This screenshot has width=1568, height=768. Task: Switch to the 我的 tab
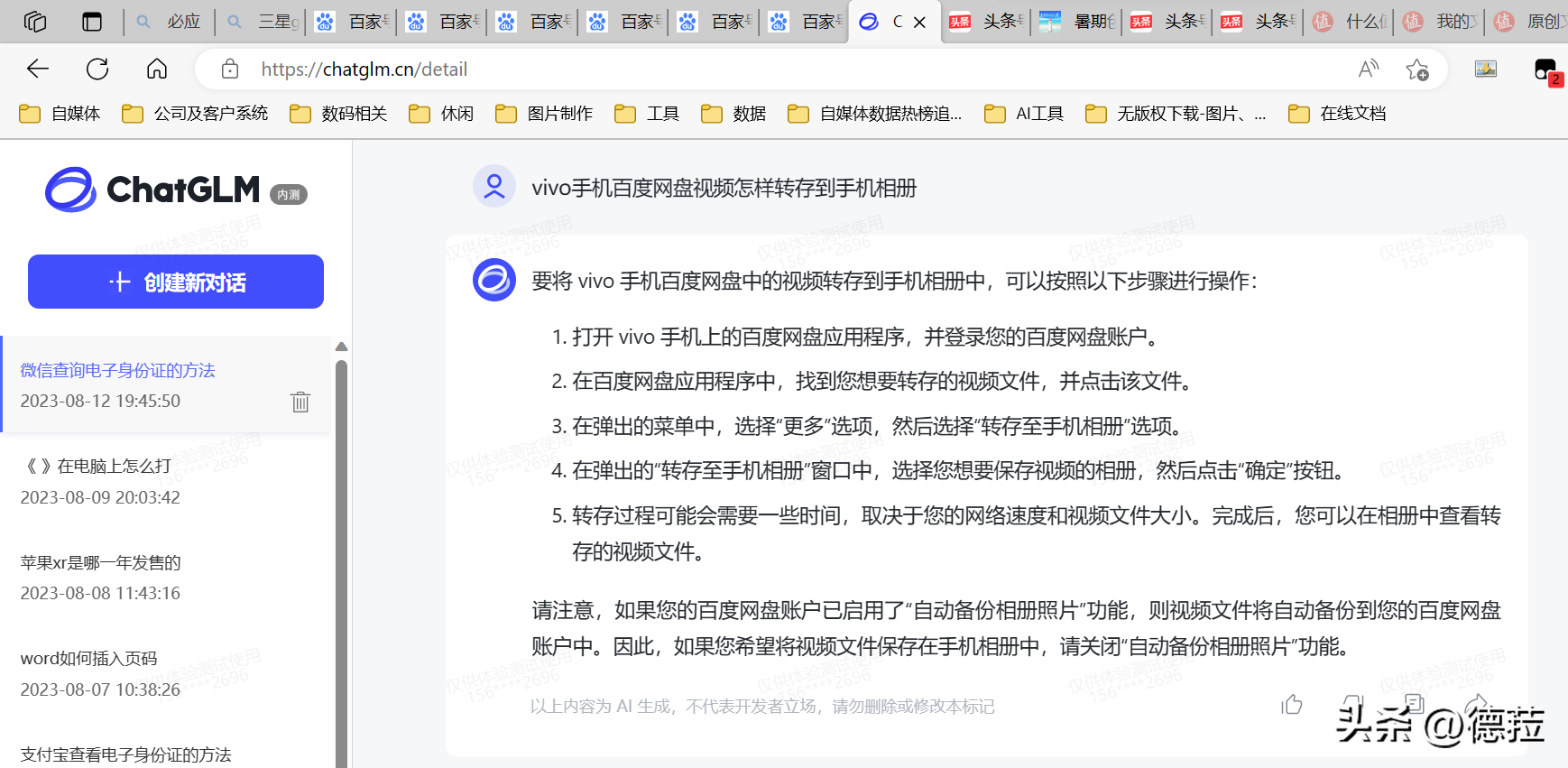coord(1441,22)
